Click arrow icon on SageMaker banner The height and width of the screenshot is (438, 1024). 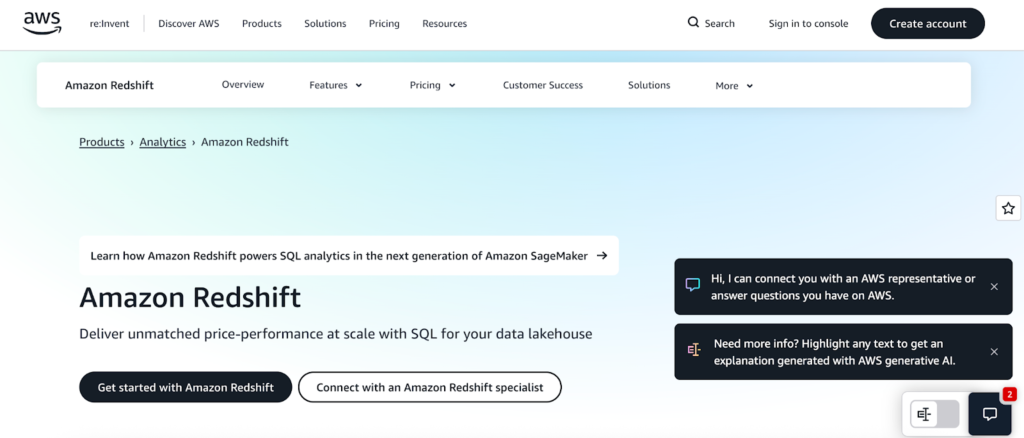point(601,255)
